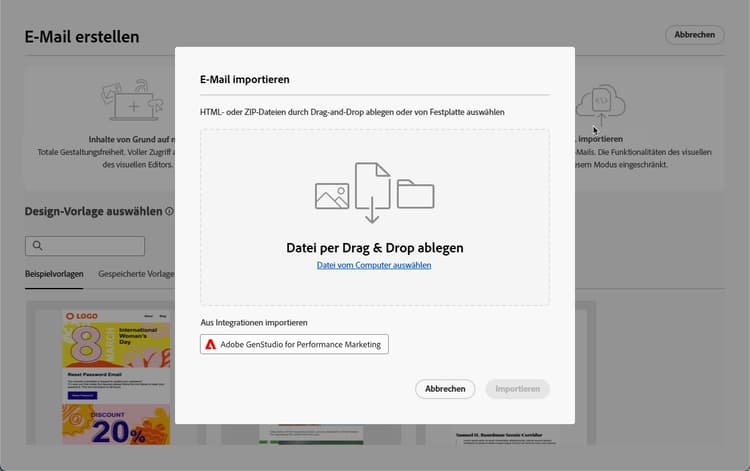750x471 pixels.
Task: Switch to the Beispielvorlagen tab
Action: [x=54, y=274]
